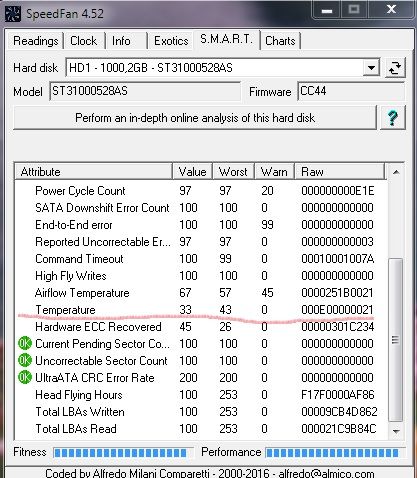The width and height of the screenshot is (417, 478).
Task: Click raw value 00010001007A
Action: point(338,259)
